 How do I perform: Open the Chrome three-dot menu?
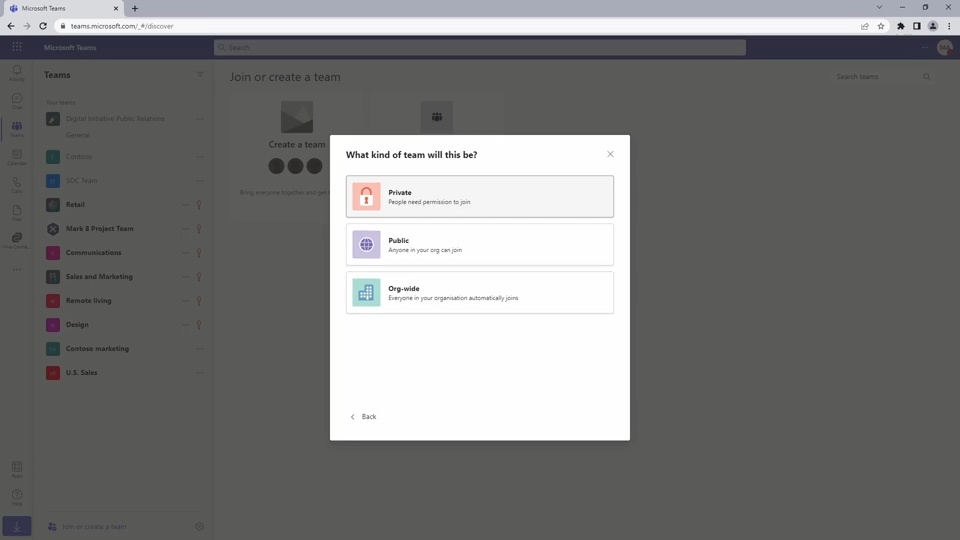pyautogui.click(x=949, y=26)
